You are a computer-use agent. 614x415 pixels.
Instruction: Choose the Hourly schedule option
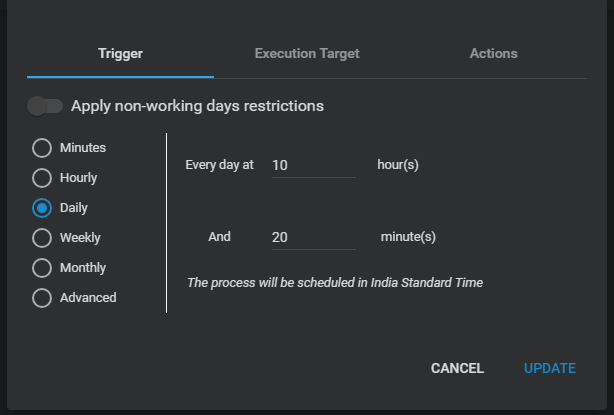click(x=42, y=178)
